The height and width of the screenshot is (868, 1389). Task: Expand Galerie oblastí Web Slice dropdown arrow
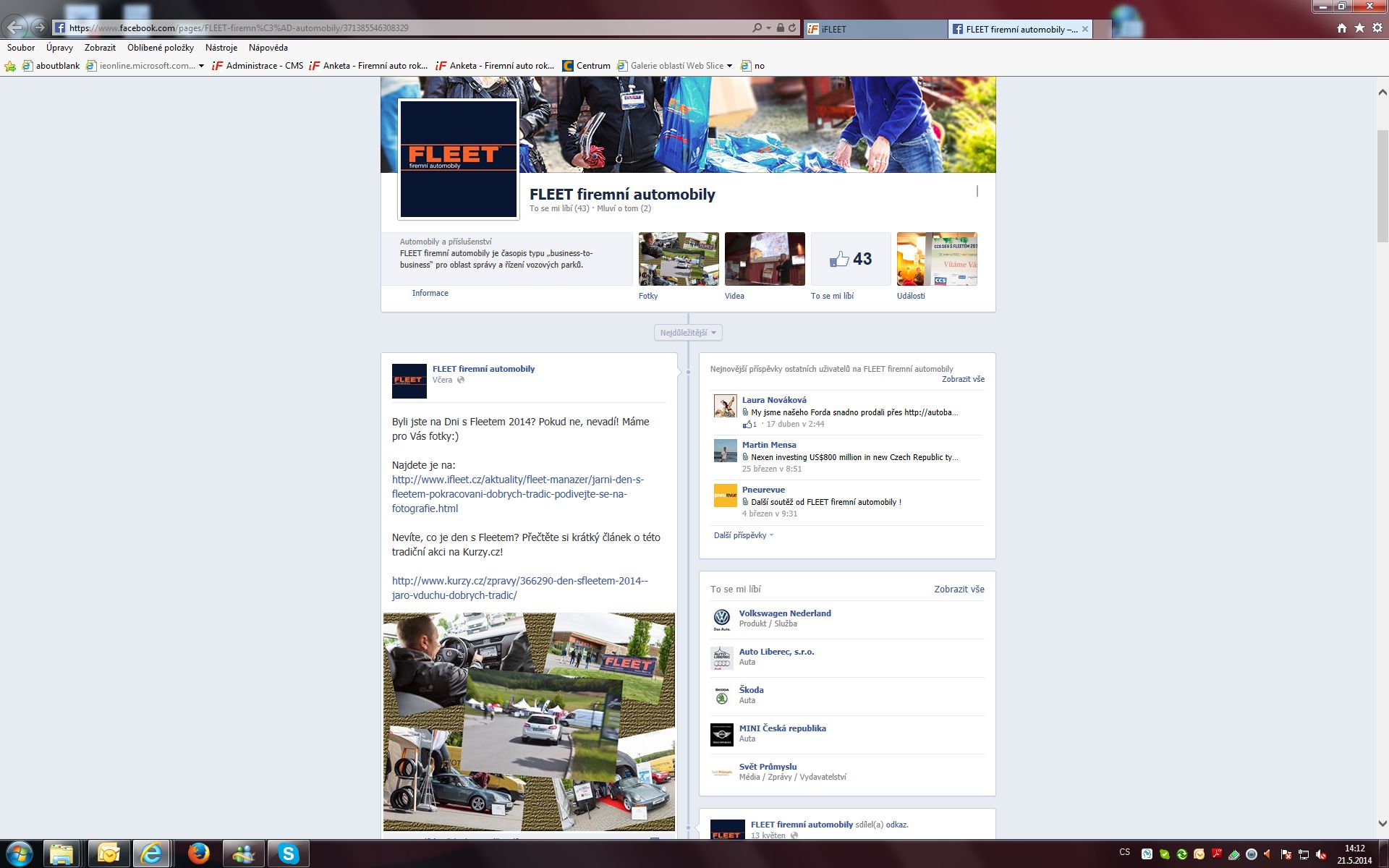point(729,66)
